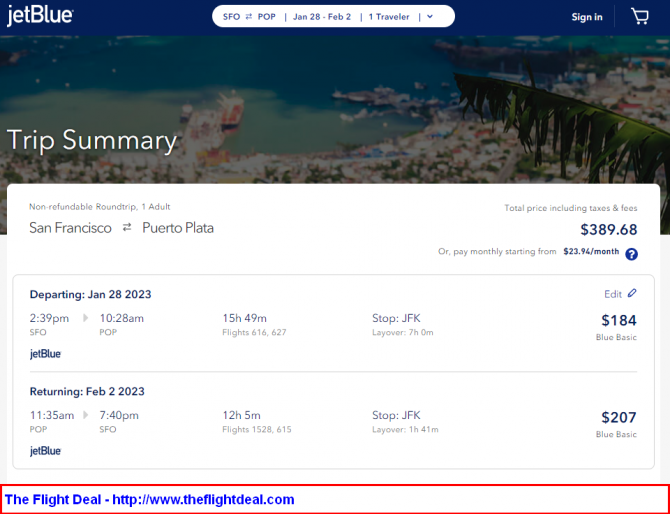
Task: Click the 12h 5m duration
Action: tap(241, 415)
